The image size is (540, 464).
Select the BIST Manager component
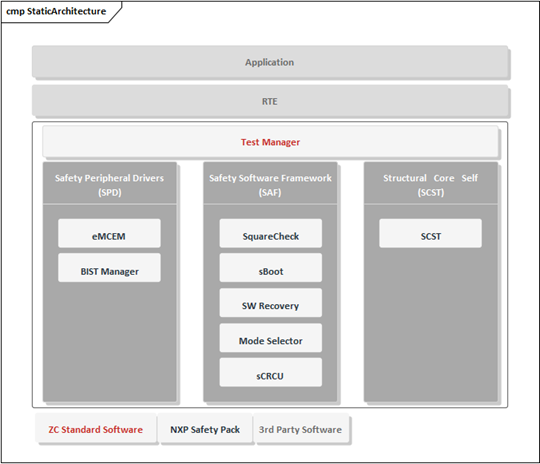[x=109, y=268]
